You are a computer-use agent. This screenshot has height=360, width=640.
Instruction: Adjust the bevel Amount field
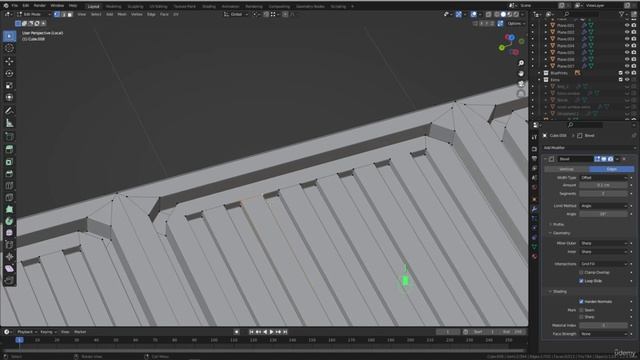[604, 185]
